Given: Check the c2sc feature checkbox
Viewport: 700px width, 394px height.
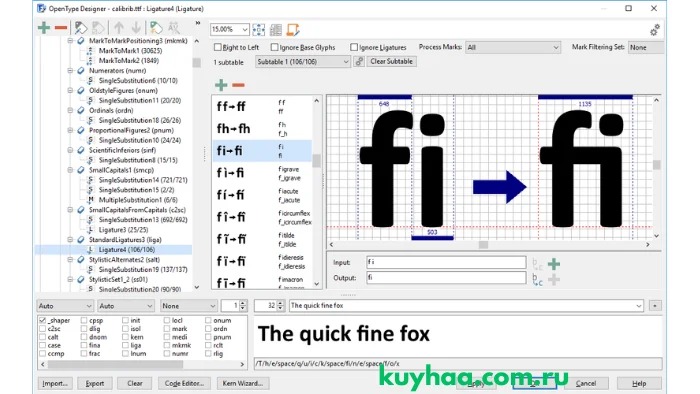Looking at the screenshot, I should 42,329.
